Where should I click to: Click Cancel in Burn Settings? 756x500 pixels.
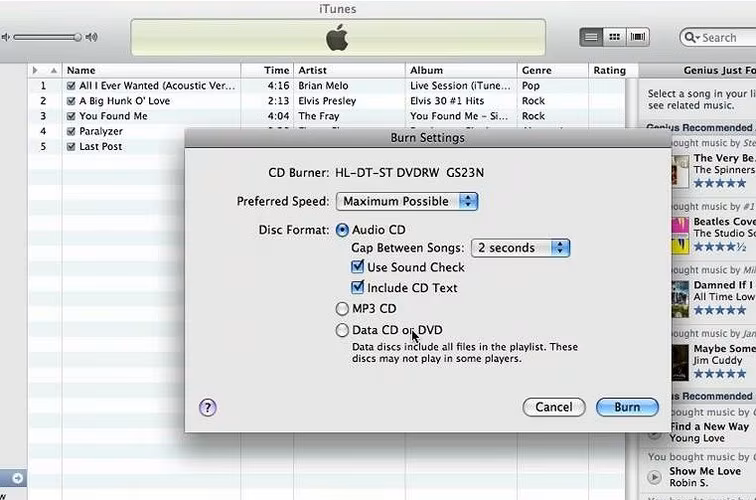(x=554, y=407)
